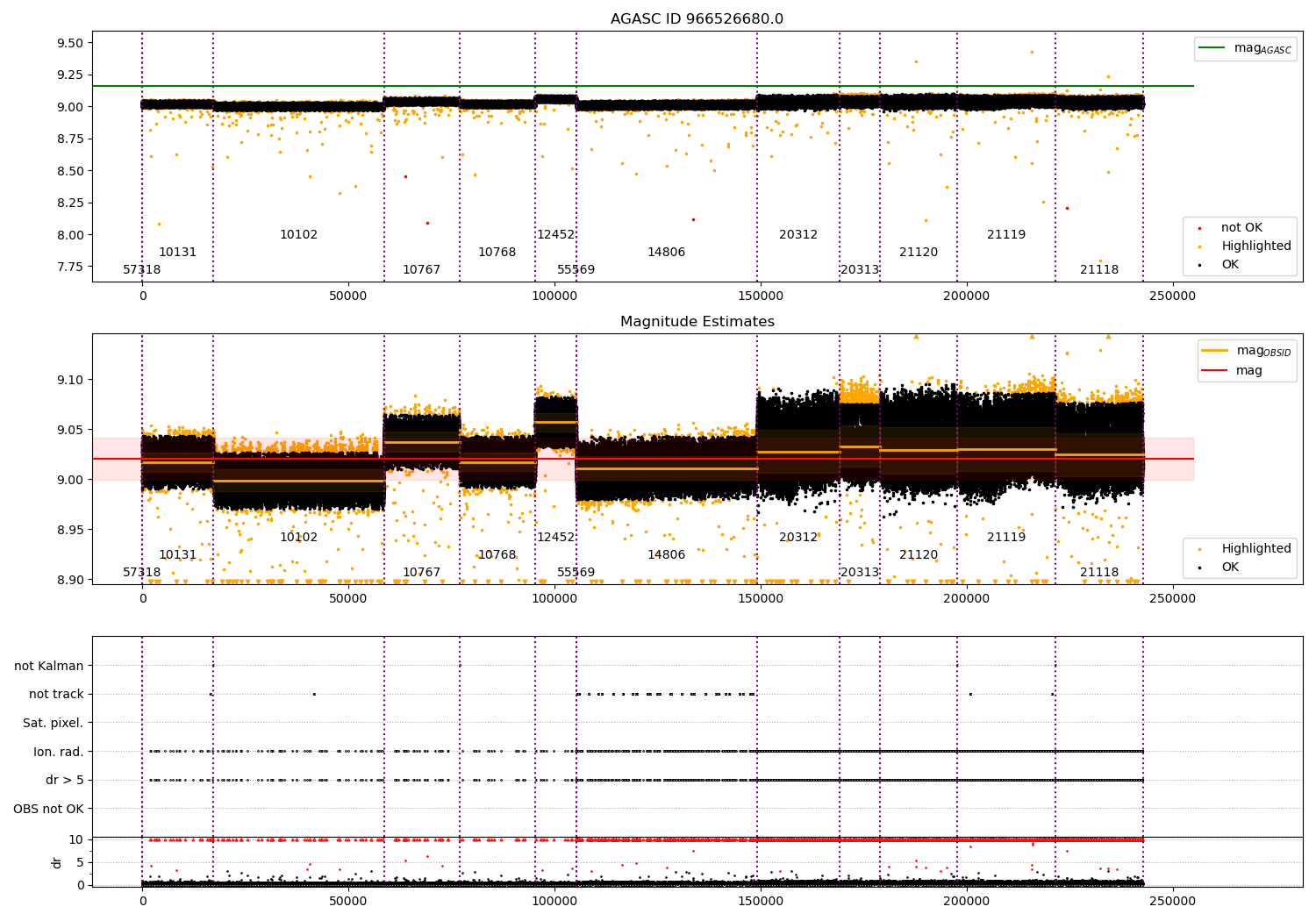Click obsid label 14806 in Magnitude Estimates plot
1316x921 pixels.
(x=667, y=554)
